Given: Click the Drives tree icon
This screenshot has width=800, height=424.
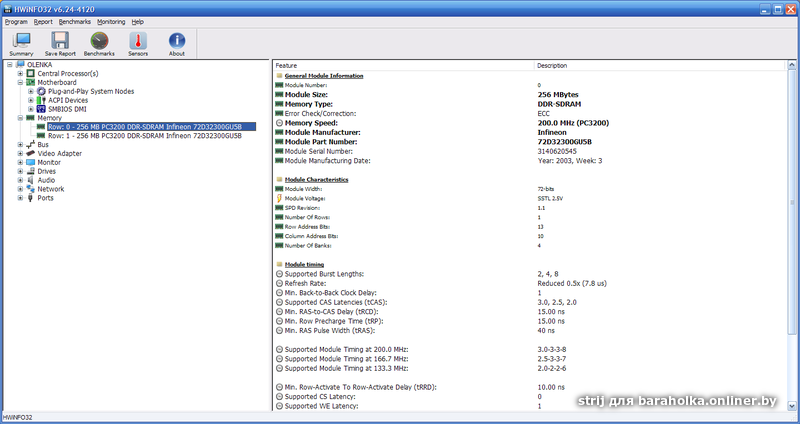Looking at the screenshot, I should (31, 171).
